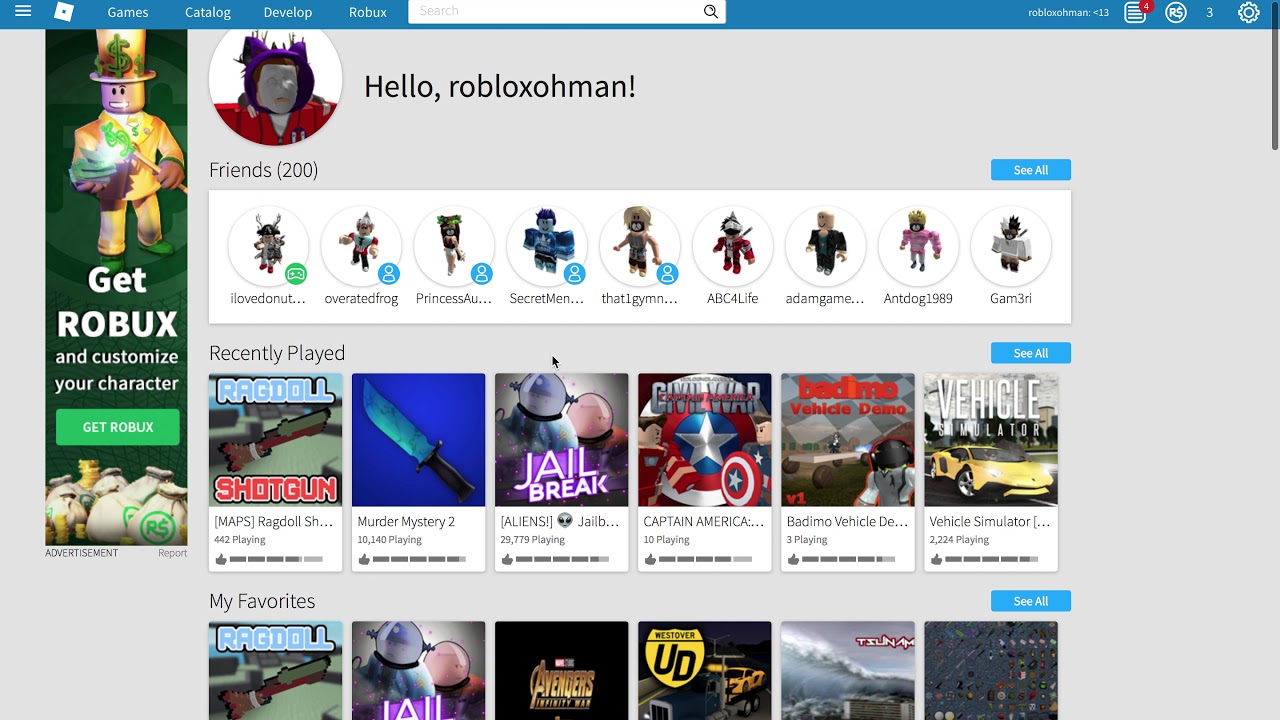
Task: Open friend ABC4Life's avatar
Action: point(733,246)
